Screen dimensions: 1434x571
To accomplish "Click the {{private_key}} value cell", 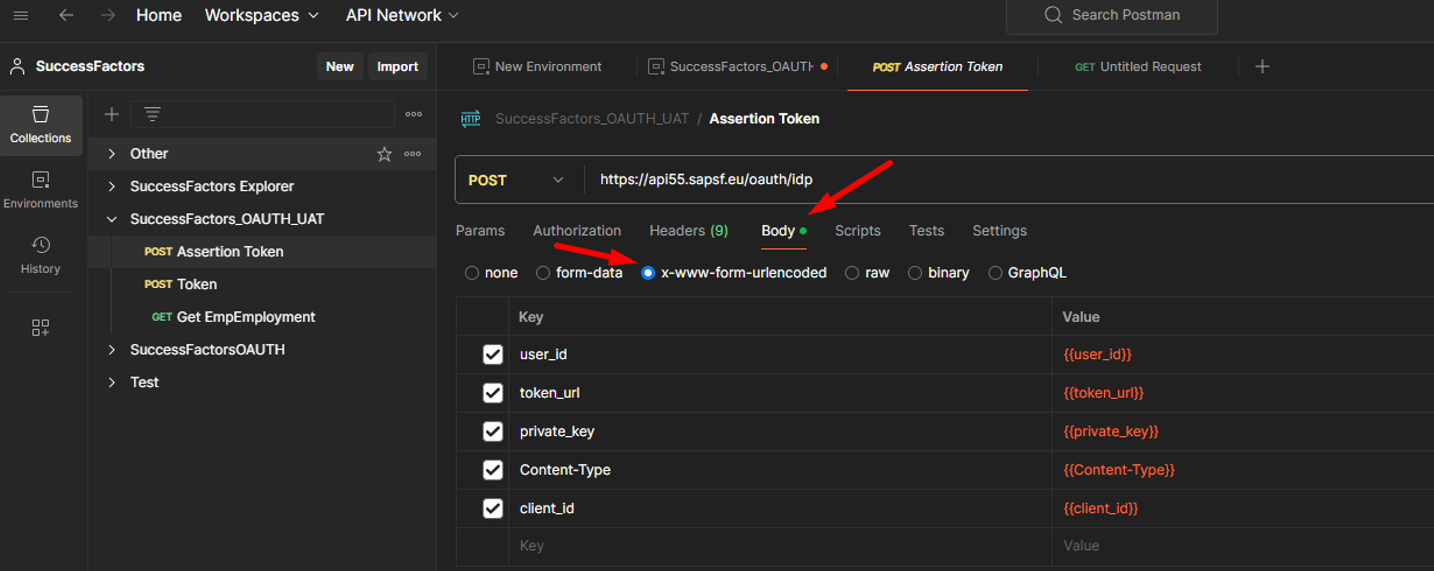I will pyautogui.click(x=1242, y=431).
